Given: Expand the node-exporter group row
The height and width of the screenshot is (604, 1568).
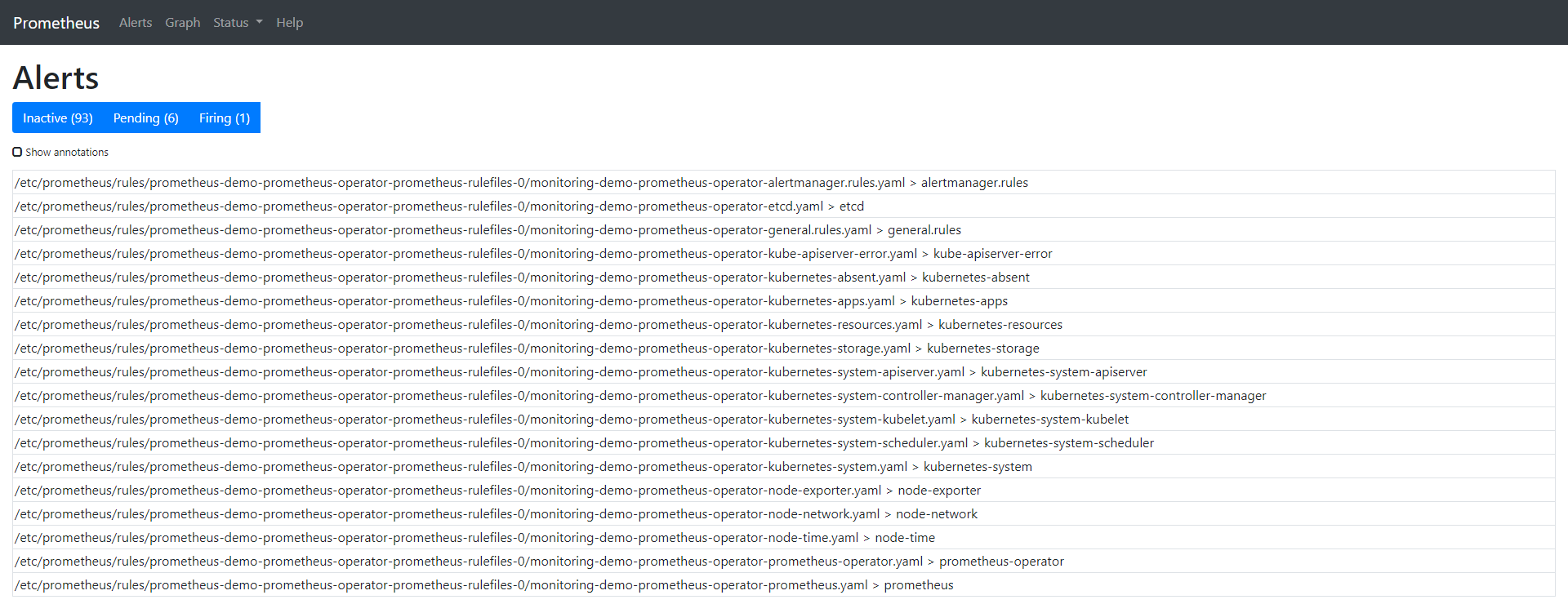Looking at the screenshot, I should point(784,491).
